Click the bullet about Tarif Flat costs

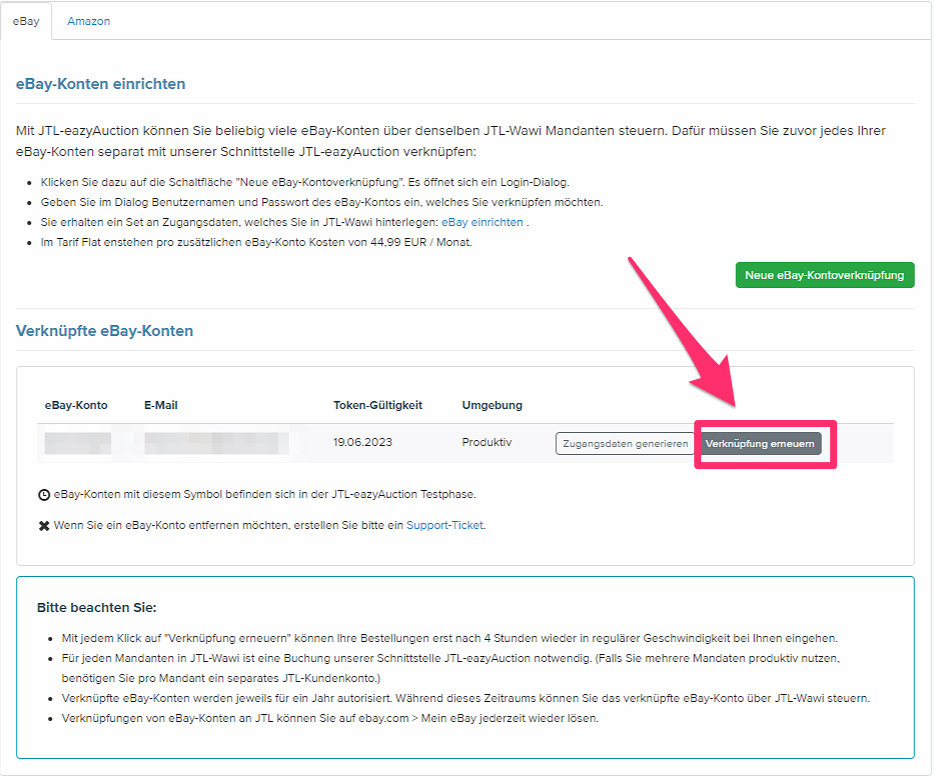[x=256, y=242]
